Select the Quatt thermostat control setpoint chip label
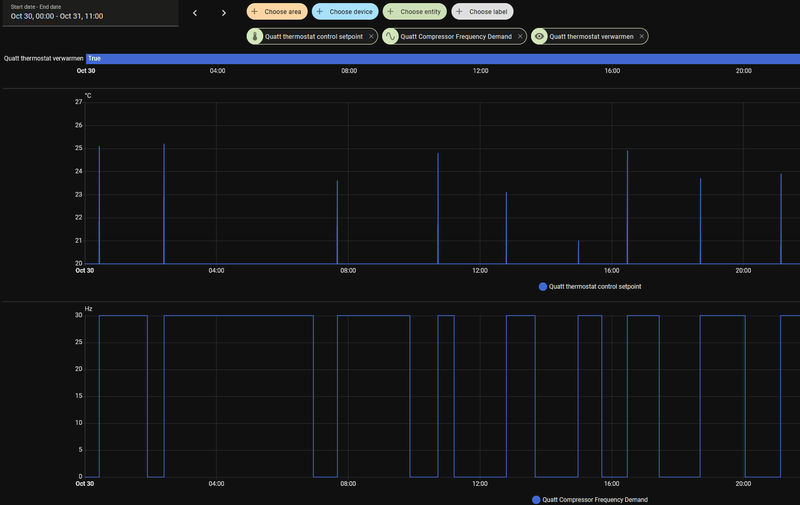The height and width of the screenshot is (505, 800). pyautogui.click(x=314, y=36)
